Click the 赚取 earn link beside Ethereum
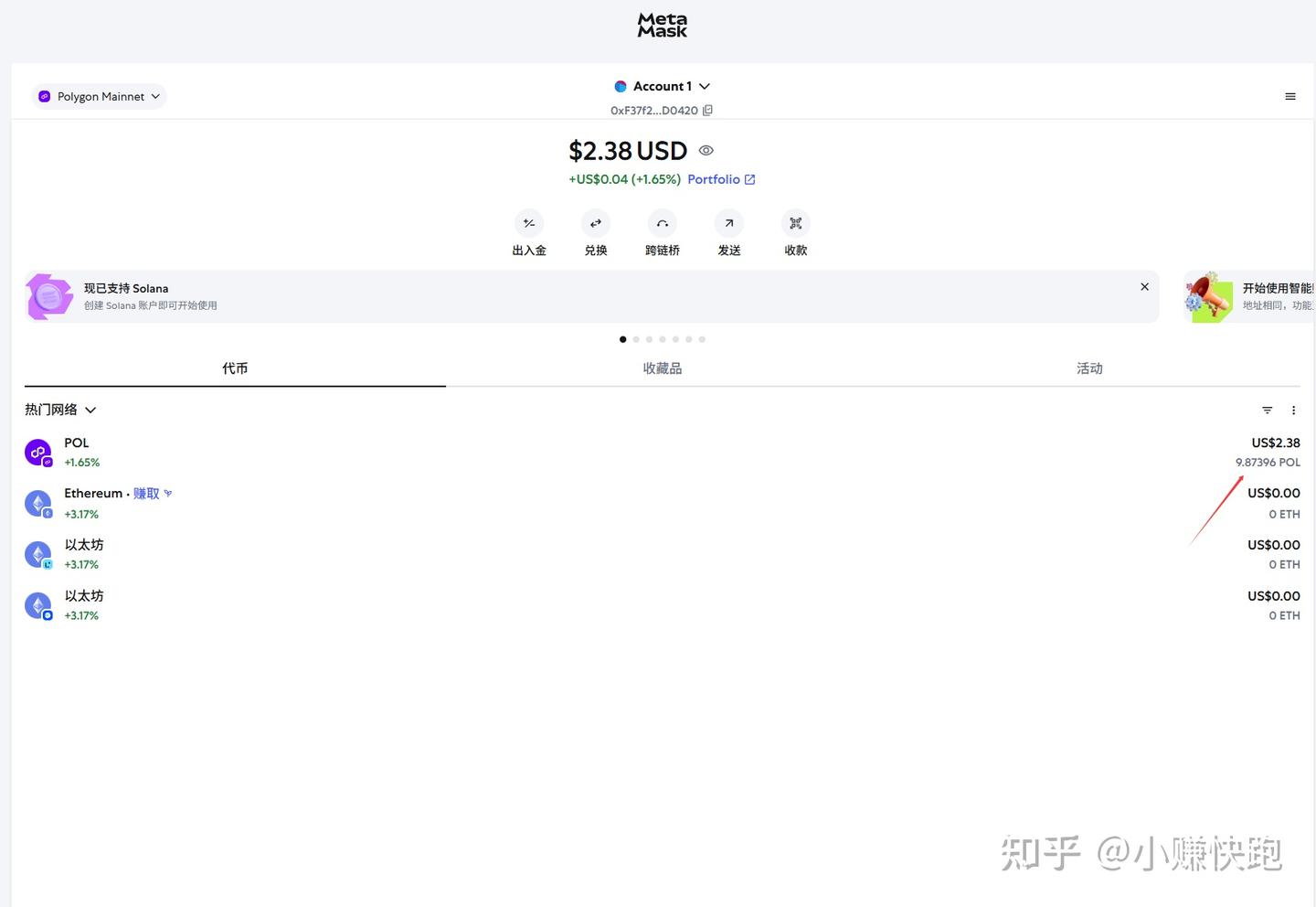Screen dimensions: 1316x907 click(145, 493)
